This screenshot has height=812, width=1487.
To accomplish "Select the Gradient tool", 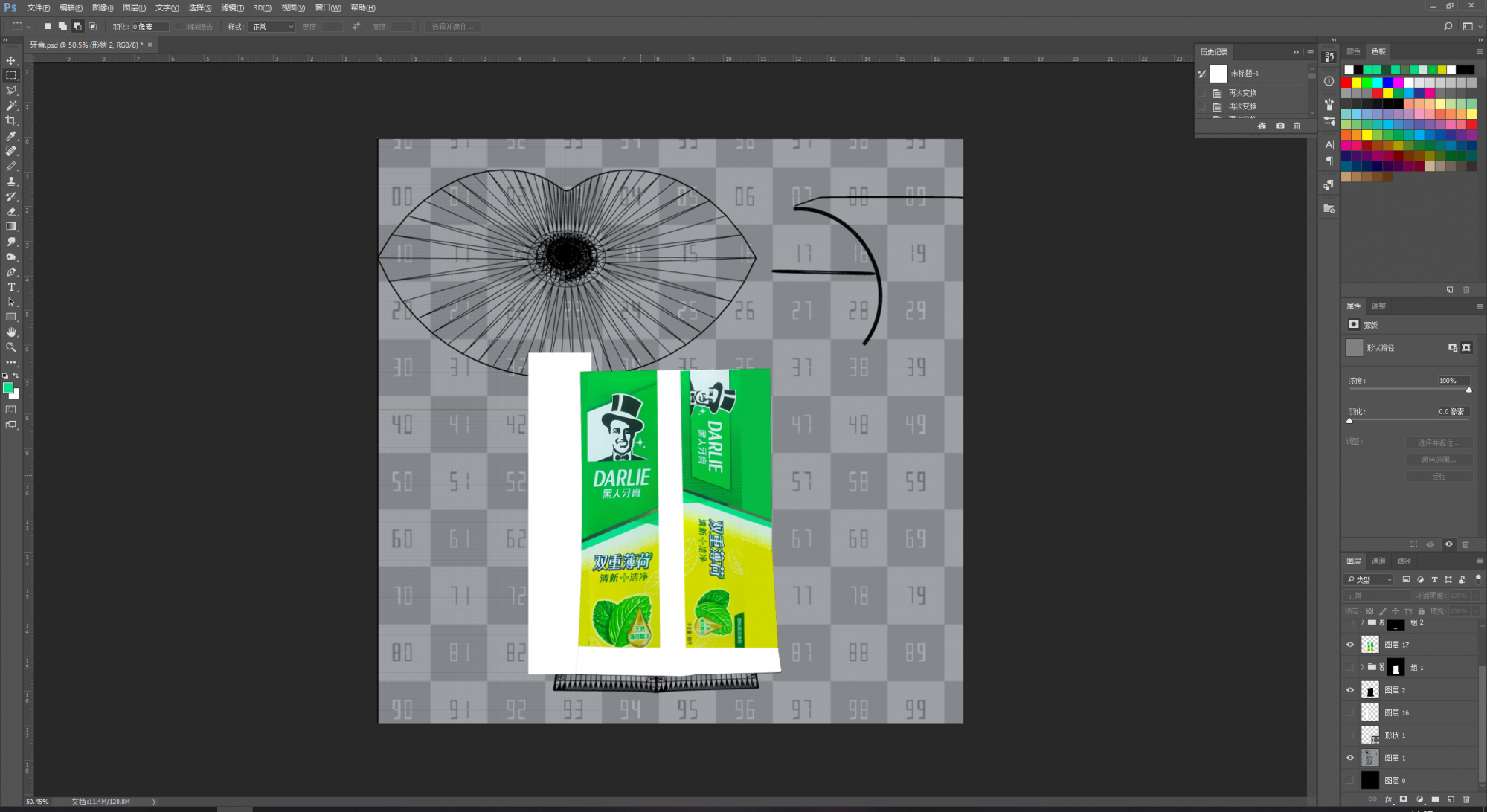I will 11,227.
